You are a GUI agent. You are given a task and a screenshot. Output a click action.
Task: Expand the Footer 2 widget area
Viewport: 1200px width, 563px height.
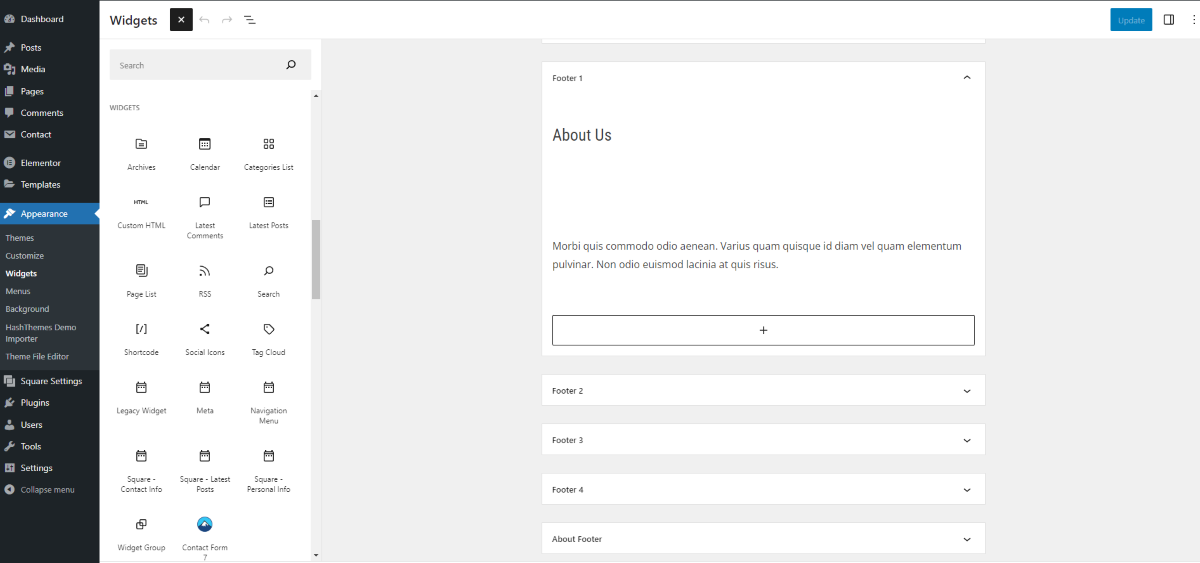point(763,391)
